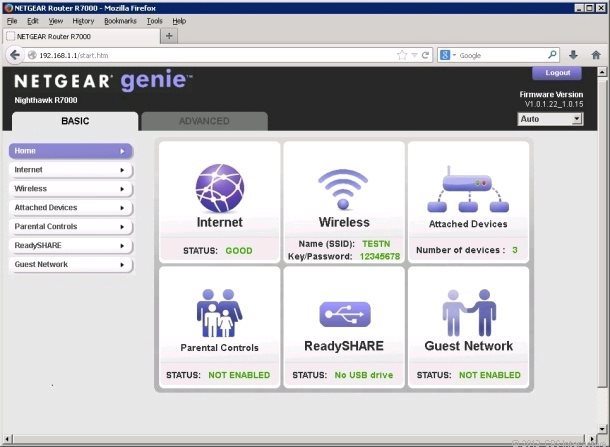
Task: Click the Firefox logo in the title bar
Action: [9, 8]
